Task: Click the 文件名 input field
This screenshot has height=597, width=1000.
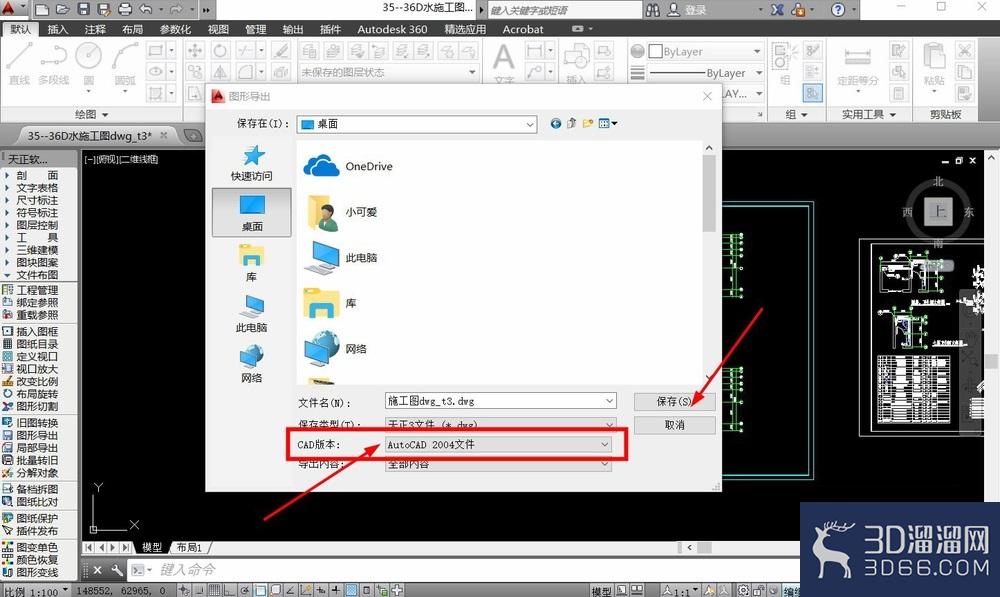Action: (501, 401)
